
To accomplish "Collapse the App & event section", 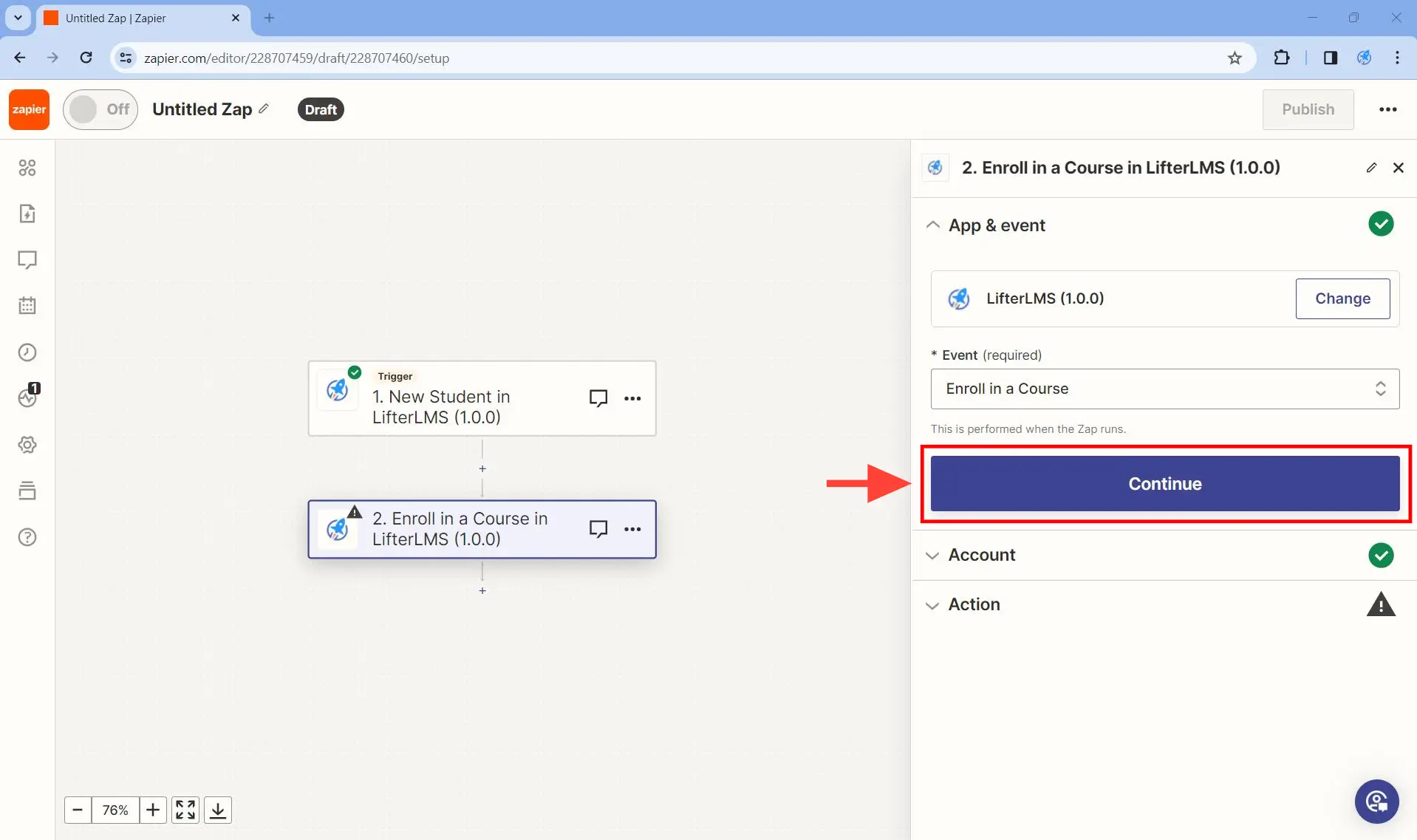I will click(933, 225).
